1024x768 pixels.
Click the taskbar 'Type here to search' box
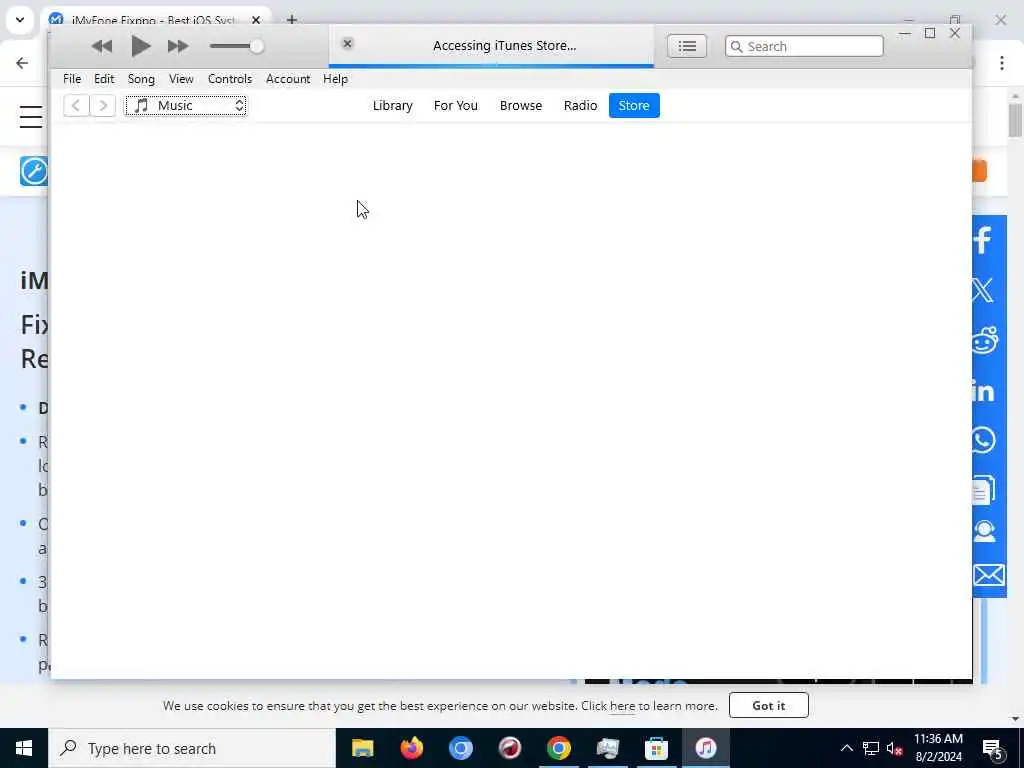[192, 748]
